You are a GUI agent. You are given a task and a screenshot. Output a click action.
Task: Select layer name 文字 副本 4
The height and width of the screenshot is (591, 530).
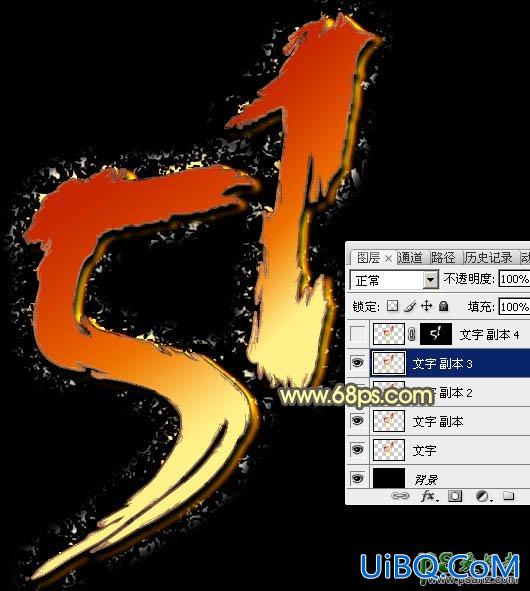489,335
